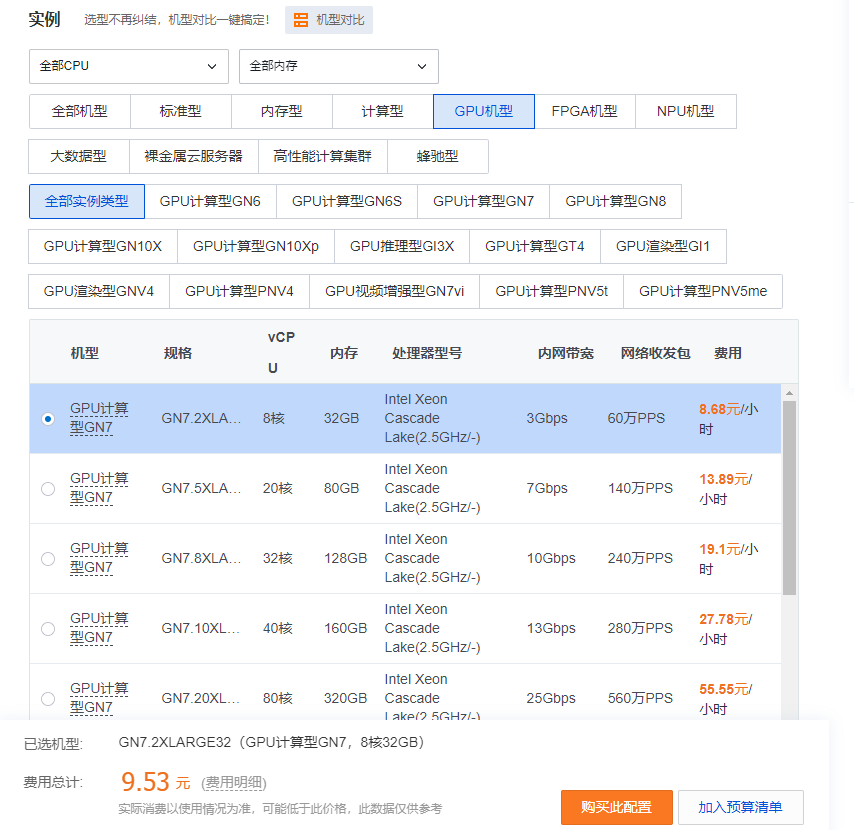Click the 128GB memory cell

345,559
